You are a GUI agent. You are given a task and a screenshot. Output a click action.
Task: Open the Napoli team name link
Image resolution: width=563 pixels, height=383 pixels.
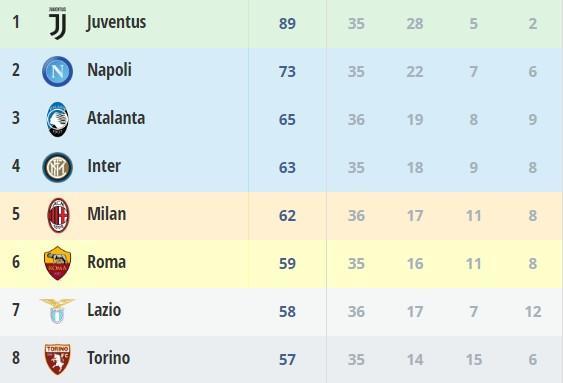click(109, 70)
